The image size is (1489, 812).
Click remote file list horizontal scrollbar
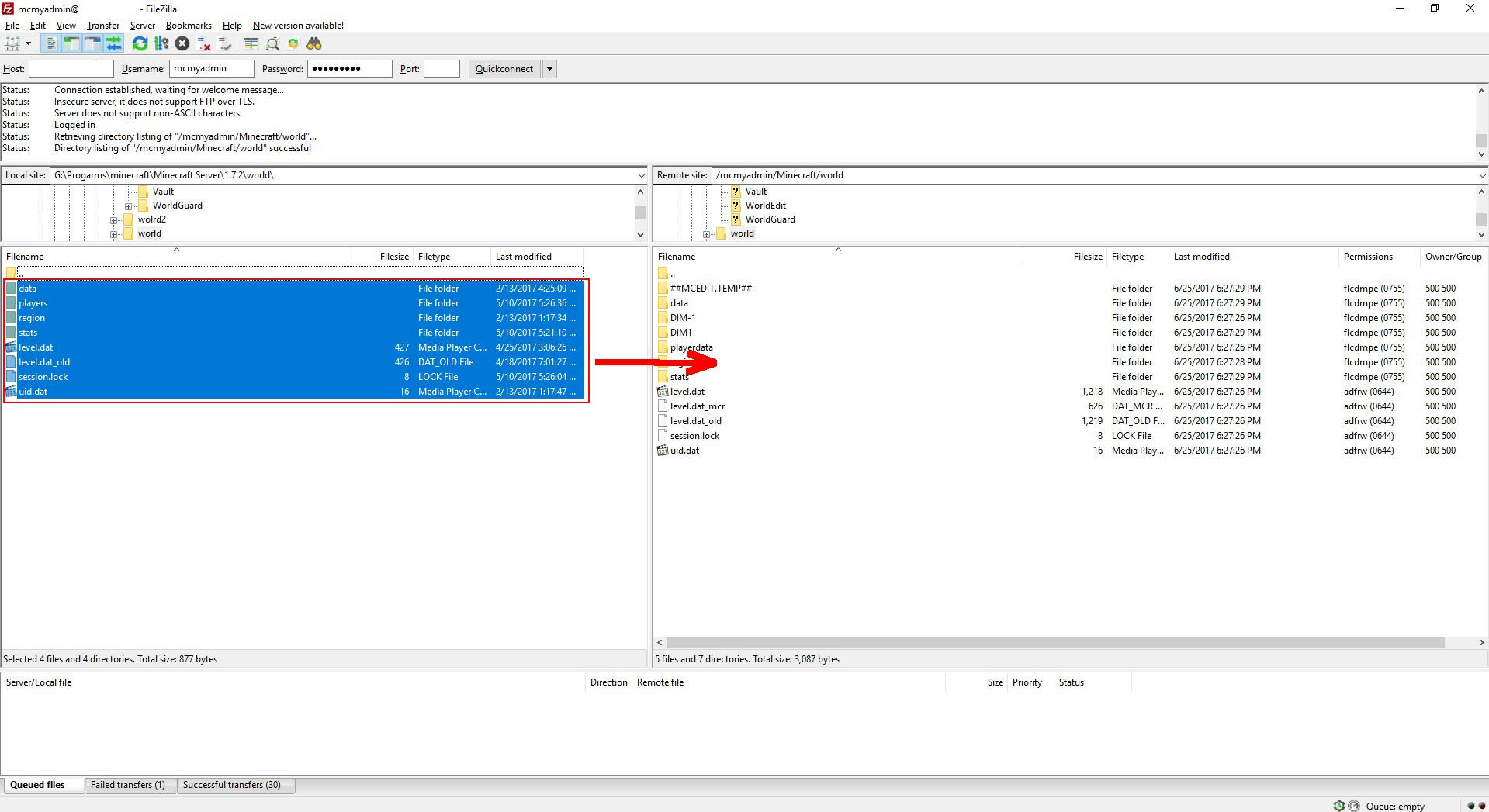tap(1055, 642)
